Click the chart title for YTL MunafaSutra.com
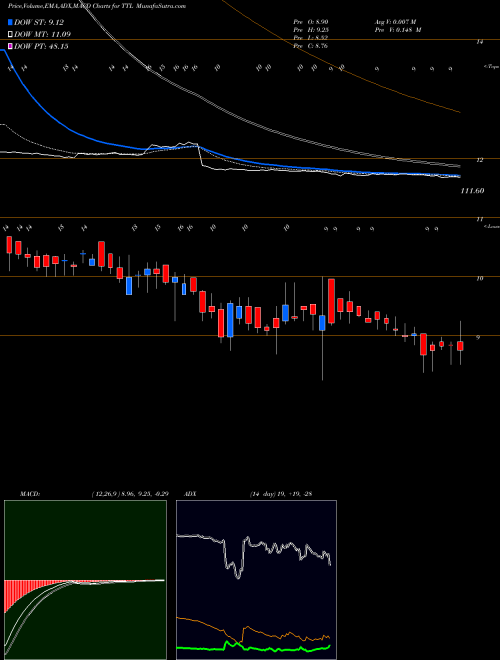This screenshot has width=500, height=660. (97, 6)
